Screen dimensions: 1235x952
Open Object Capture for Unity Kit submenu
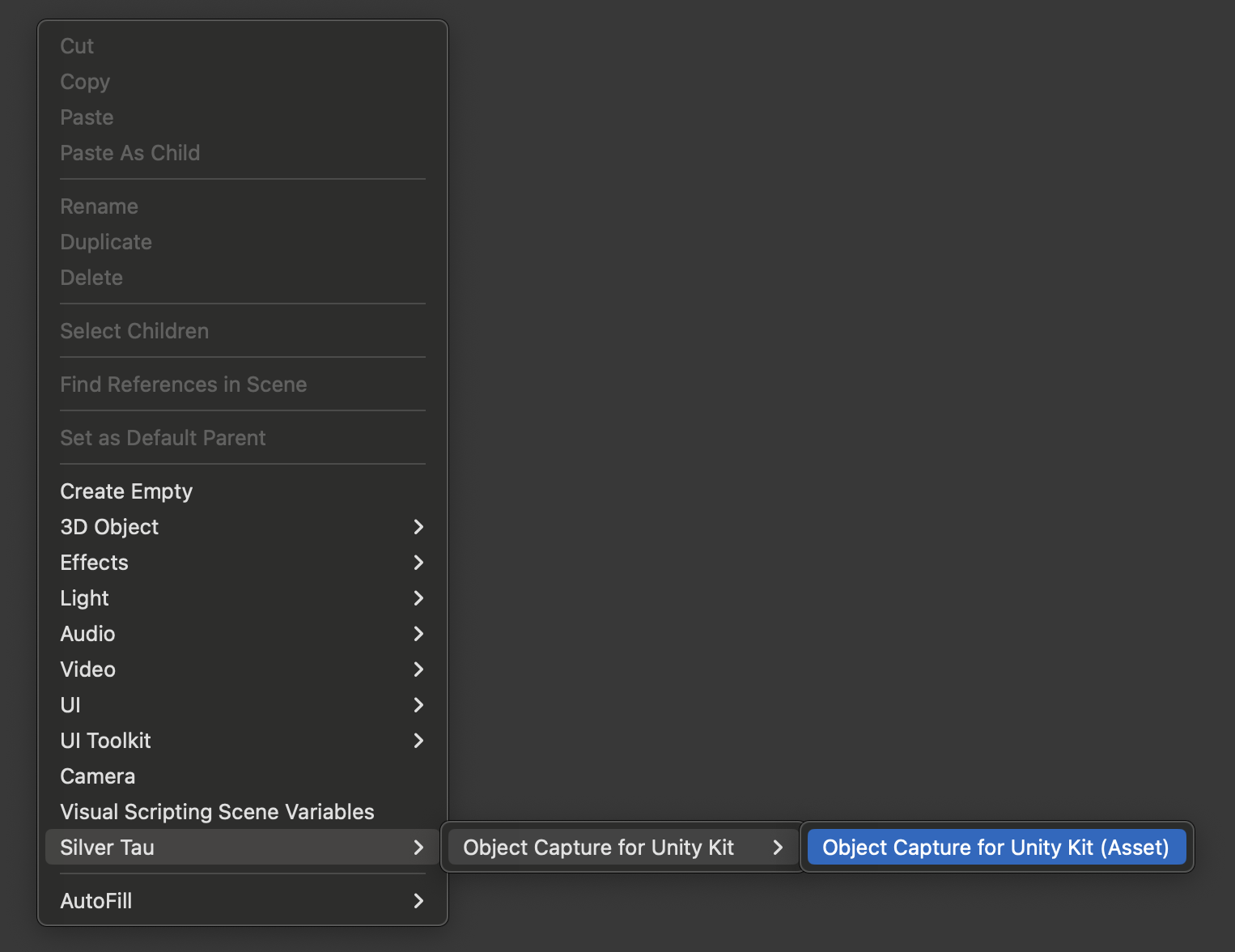(623, 848)
